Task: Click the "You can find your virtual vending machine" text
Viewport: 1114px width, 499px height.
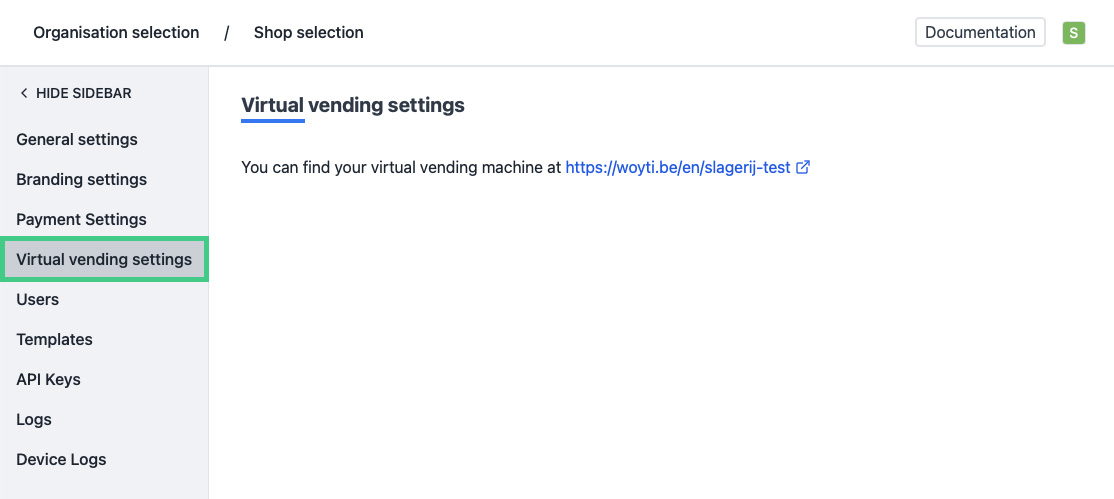Action: [401, 168]
